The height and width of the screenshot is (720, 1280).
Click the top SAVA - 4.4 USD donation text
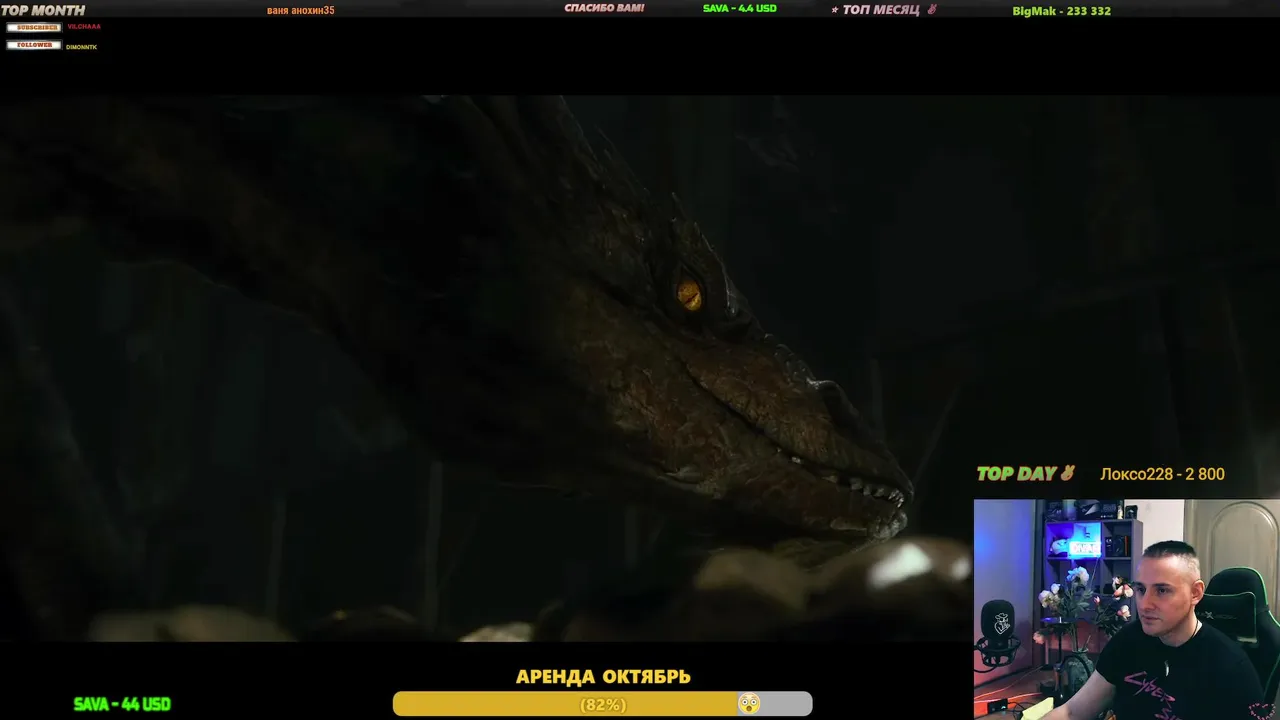point(740,8)
